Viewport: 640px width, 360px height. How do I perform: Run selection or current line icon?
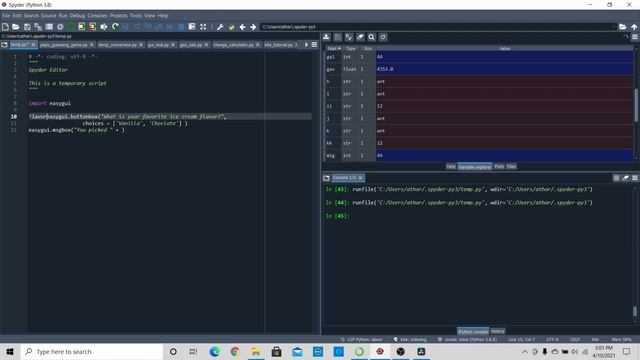tap(104, 27)
